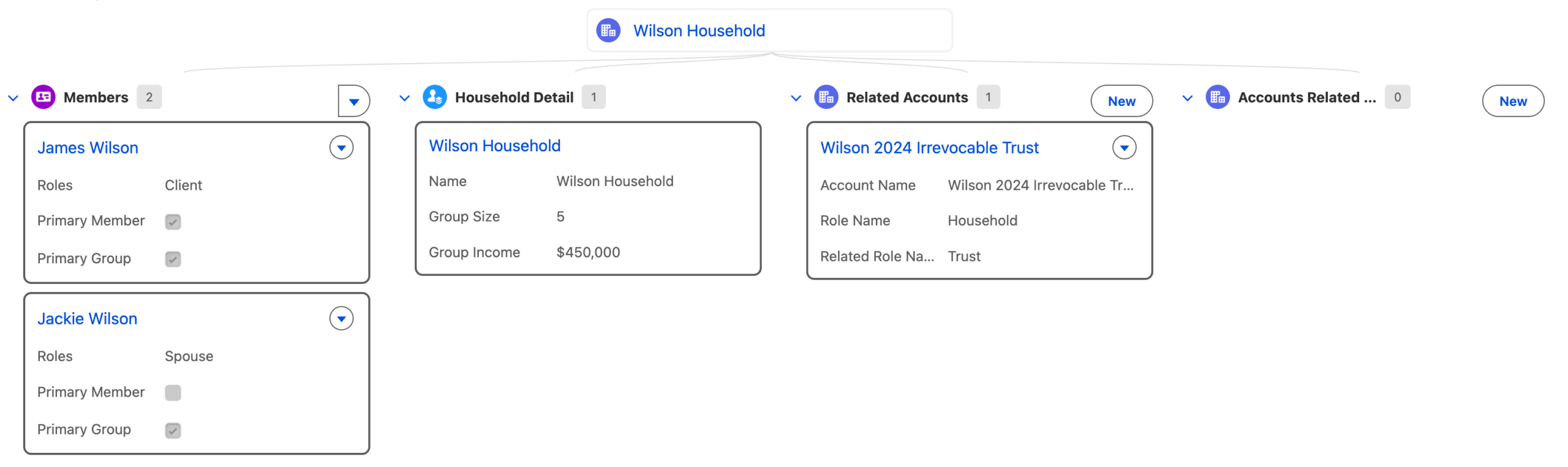Screen dimensions: 1568x467
Task: Open Jackie Wilson card actions menu
Action: (341, 318)
